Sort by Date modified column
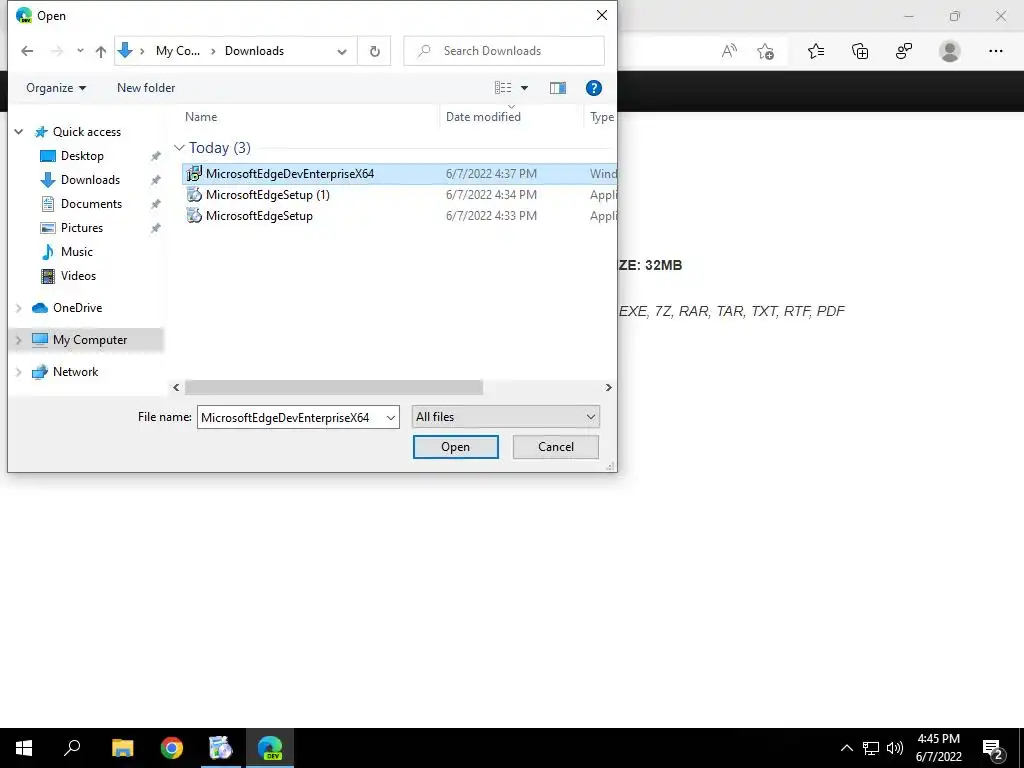Image resolution: width=1024 pixels, height=768 pixels. click(x=483, y=117)
